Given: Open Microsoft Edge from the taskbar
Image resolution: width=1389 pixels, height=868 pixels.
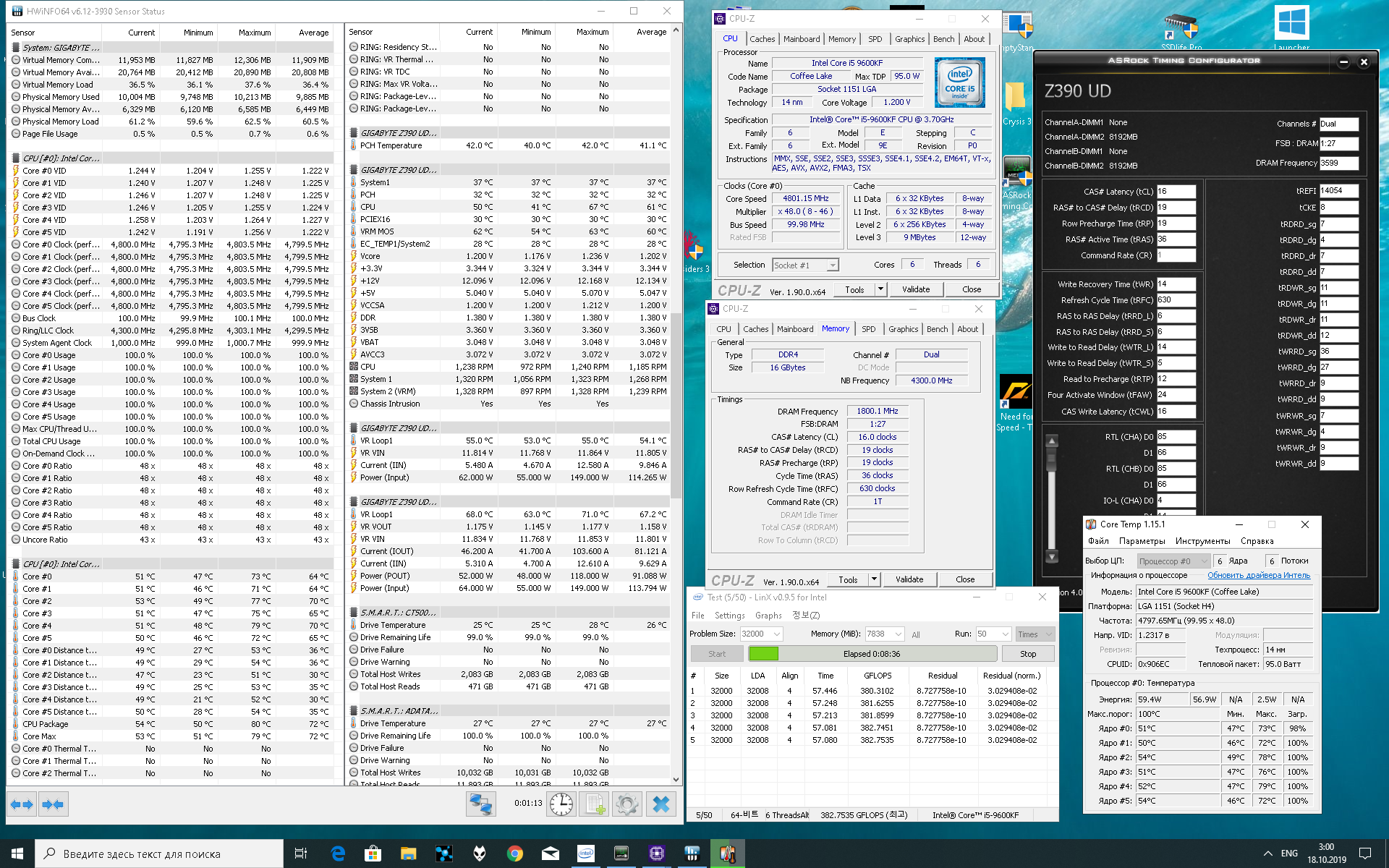Looking at the screenshot, I should coord(338,854).
